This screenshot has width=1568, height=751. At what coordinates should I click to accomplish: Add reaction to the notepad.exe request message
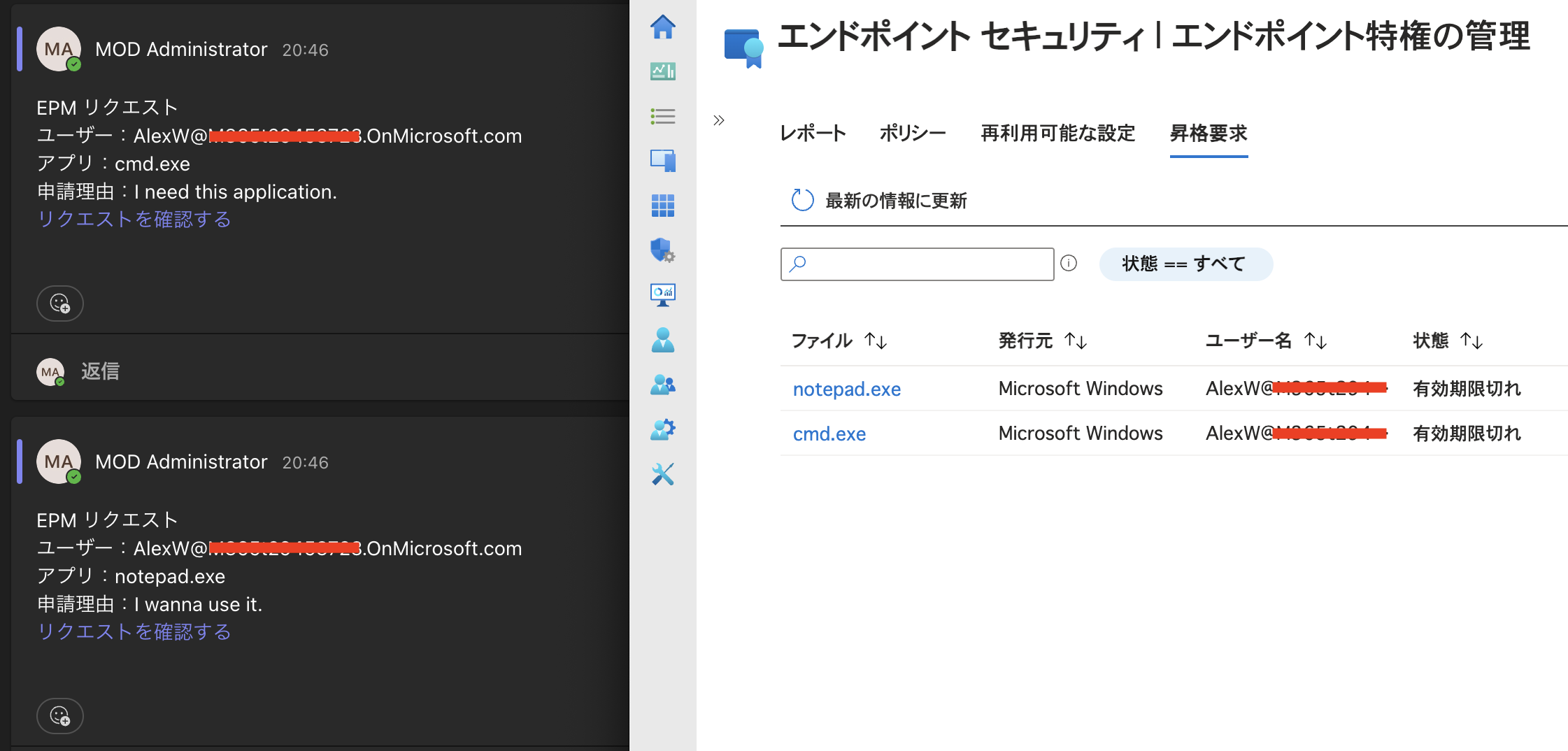60,716
